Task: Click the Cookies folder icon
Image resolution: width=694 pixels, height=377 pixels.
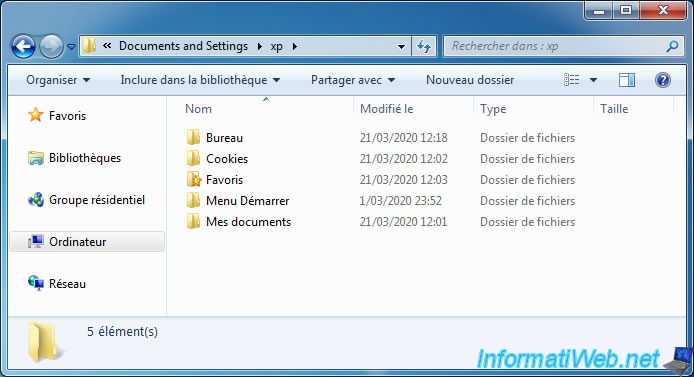Action: point(193,158)
